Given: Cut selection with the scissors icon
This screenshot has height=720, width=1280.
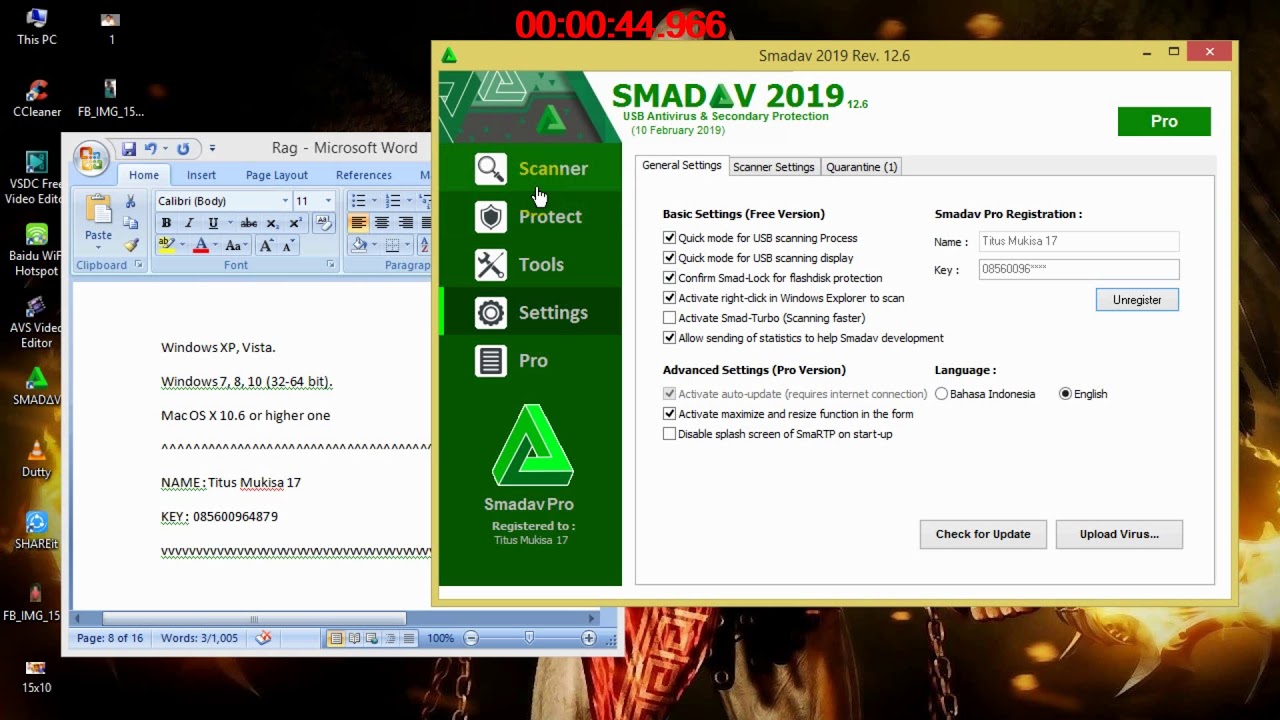Looking at the screenshot, I should coord(130,202).
